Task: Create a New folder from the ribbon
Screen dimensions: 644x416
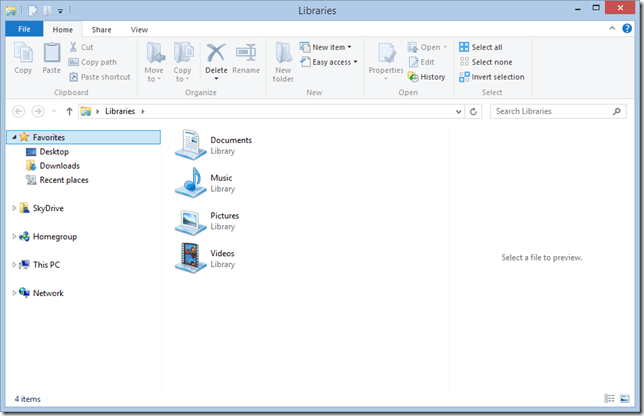Action: pyautogui.click(x=283, y=62)
